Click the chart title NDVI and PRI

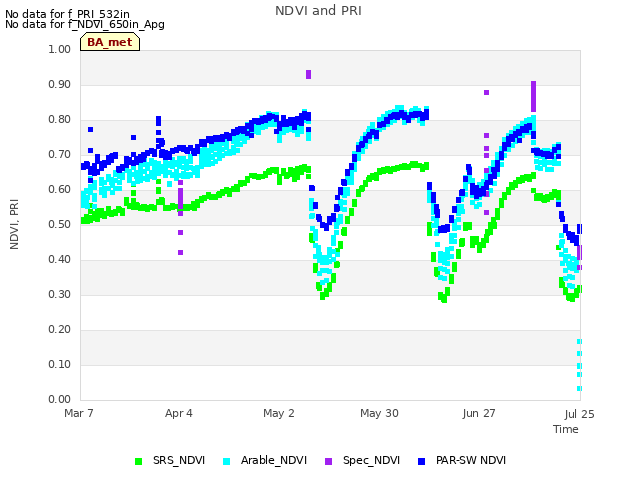click(x=318, y=11)
